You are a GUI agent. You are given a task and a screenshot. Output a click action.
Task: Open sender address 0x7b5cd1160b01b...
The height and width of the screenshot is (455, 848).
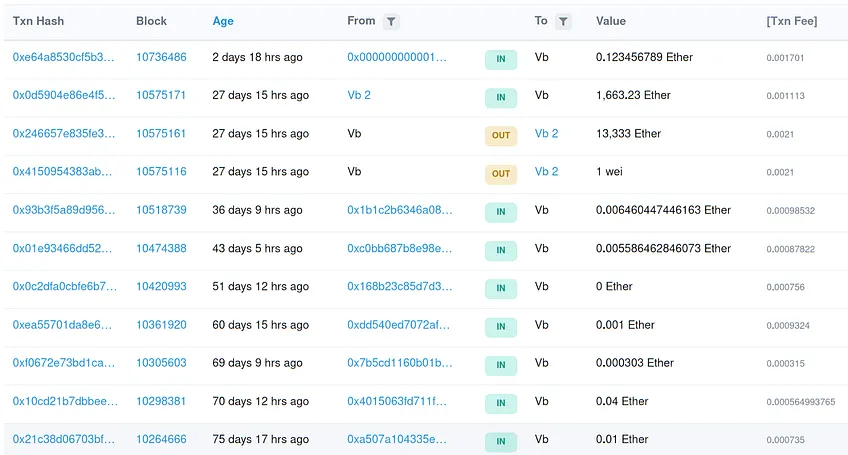pos(400,362)
